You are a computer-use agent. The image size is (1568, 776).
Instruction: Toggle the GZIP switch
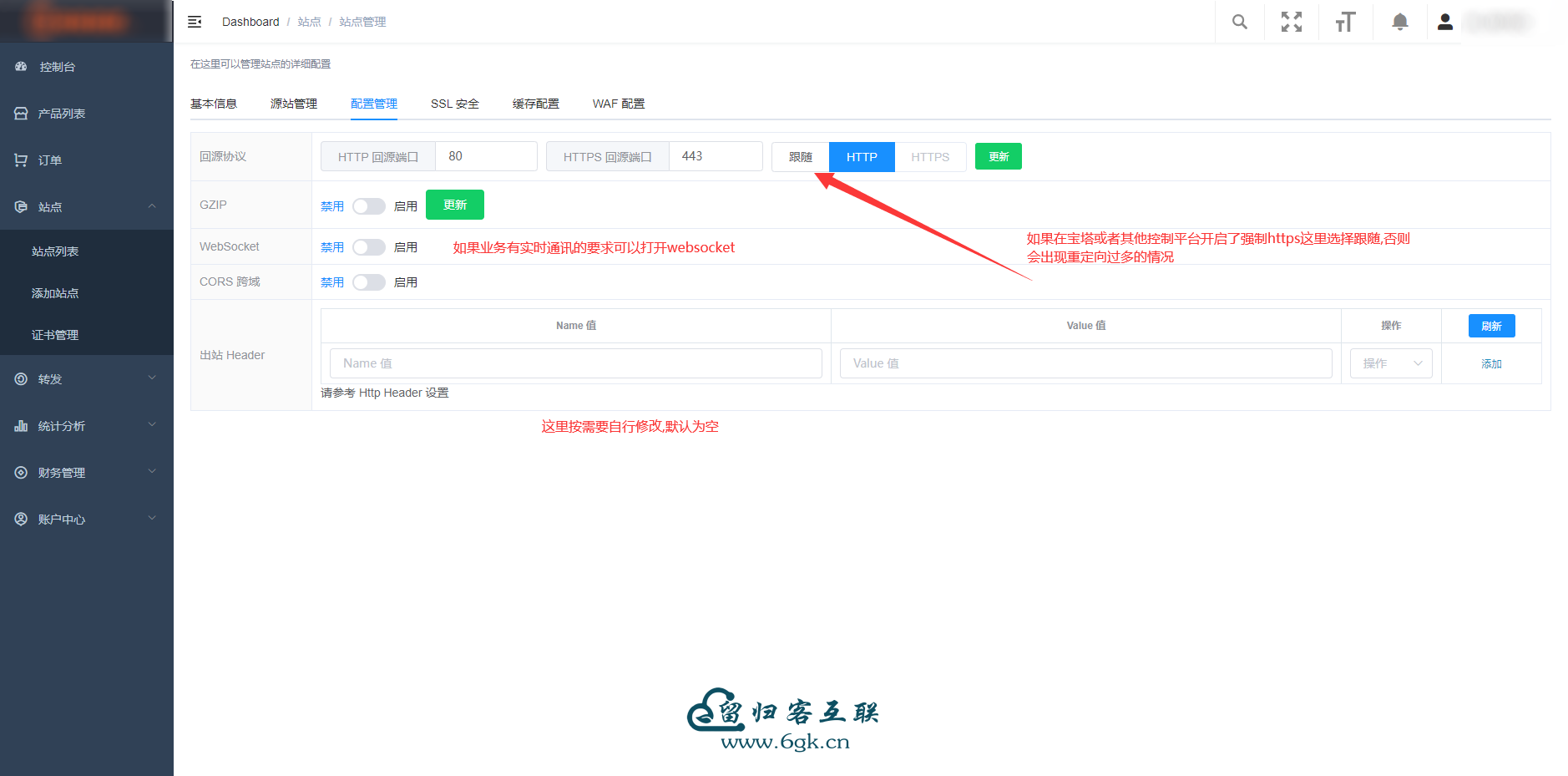tap(368, 206)
